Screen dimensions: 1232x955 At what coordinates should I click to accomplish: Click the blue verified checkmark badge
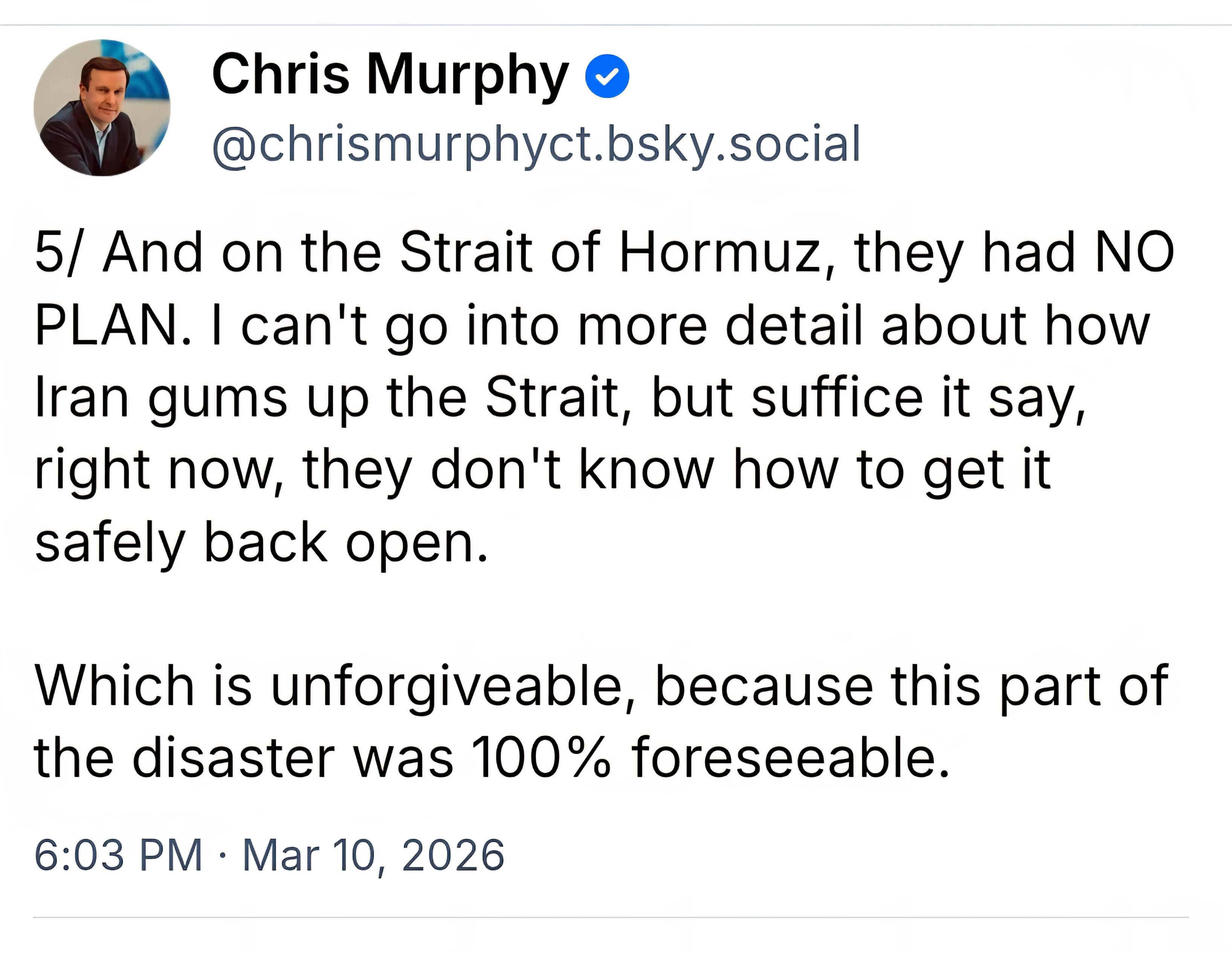[607, 76]
